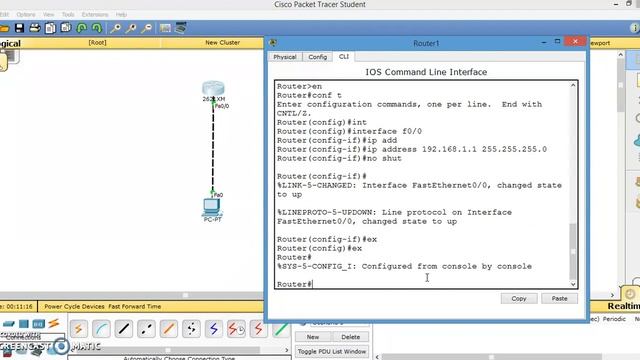Open the Tools menu
The height and width of the screenshot is (360, 640).
(68, 14)
